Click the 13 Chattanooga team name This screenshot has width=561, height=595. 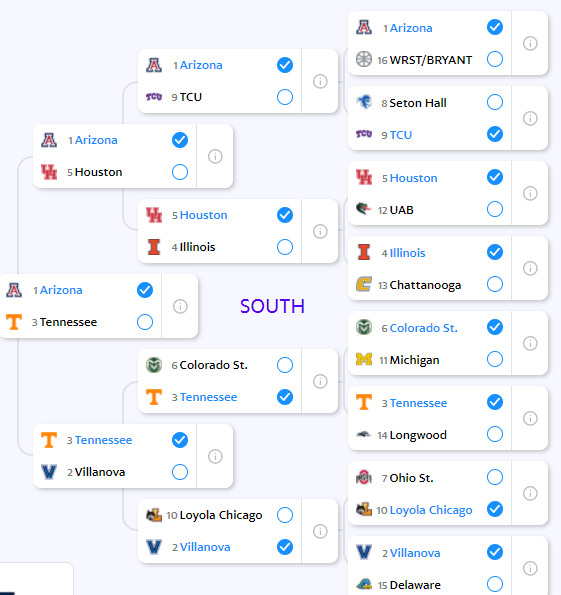tap(419, 285)
